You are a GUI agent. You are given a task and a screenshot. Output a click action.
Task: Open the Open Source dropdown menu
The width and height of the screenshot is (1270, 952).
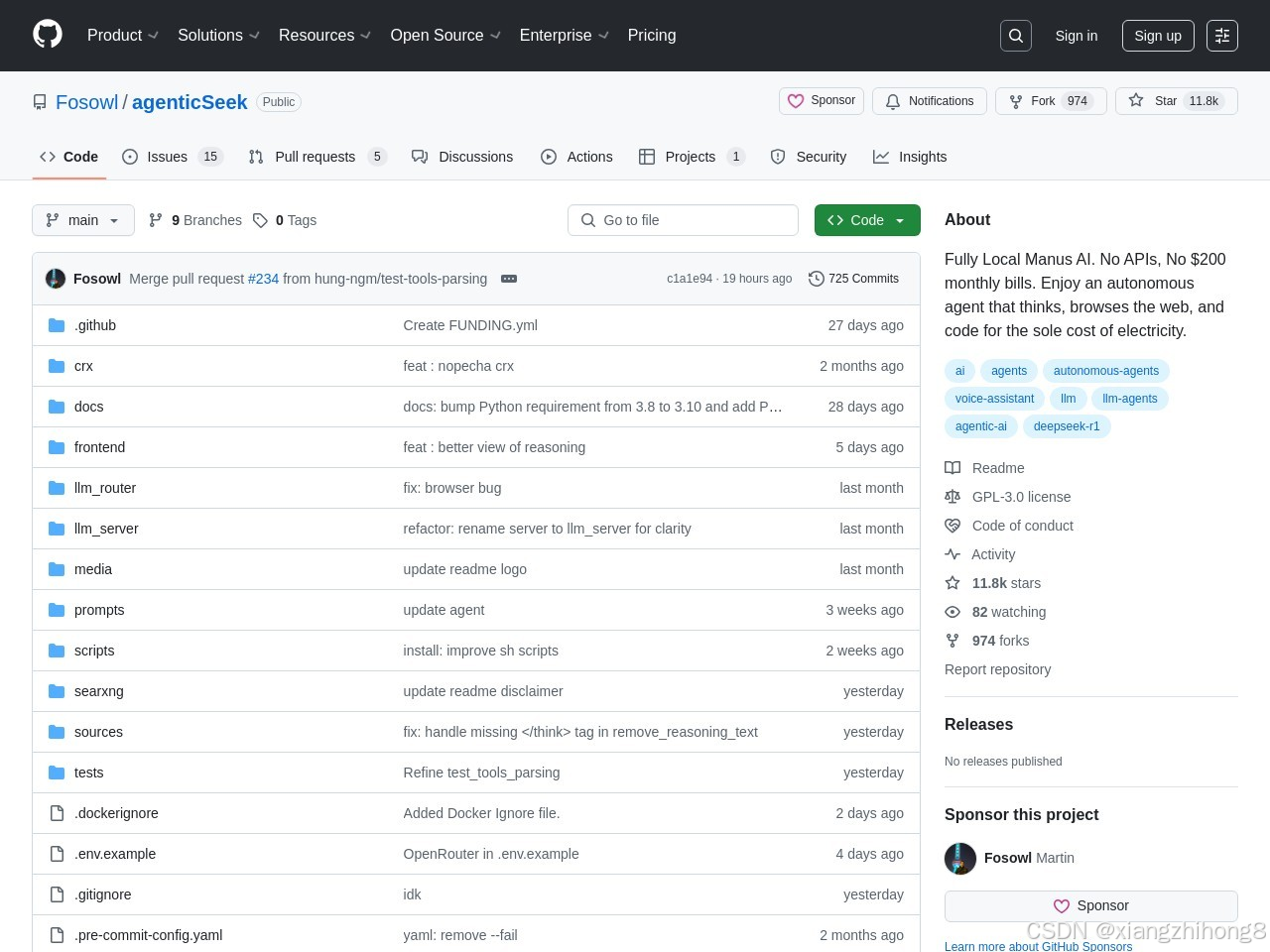[x=445, y=35]
